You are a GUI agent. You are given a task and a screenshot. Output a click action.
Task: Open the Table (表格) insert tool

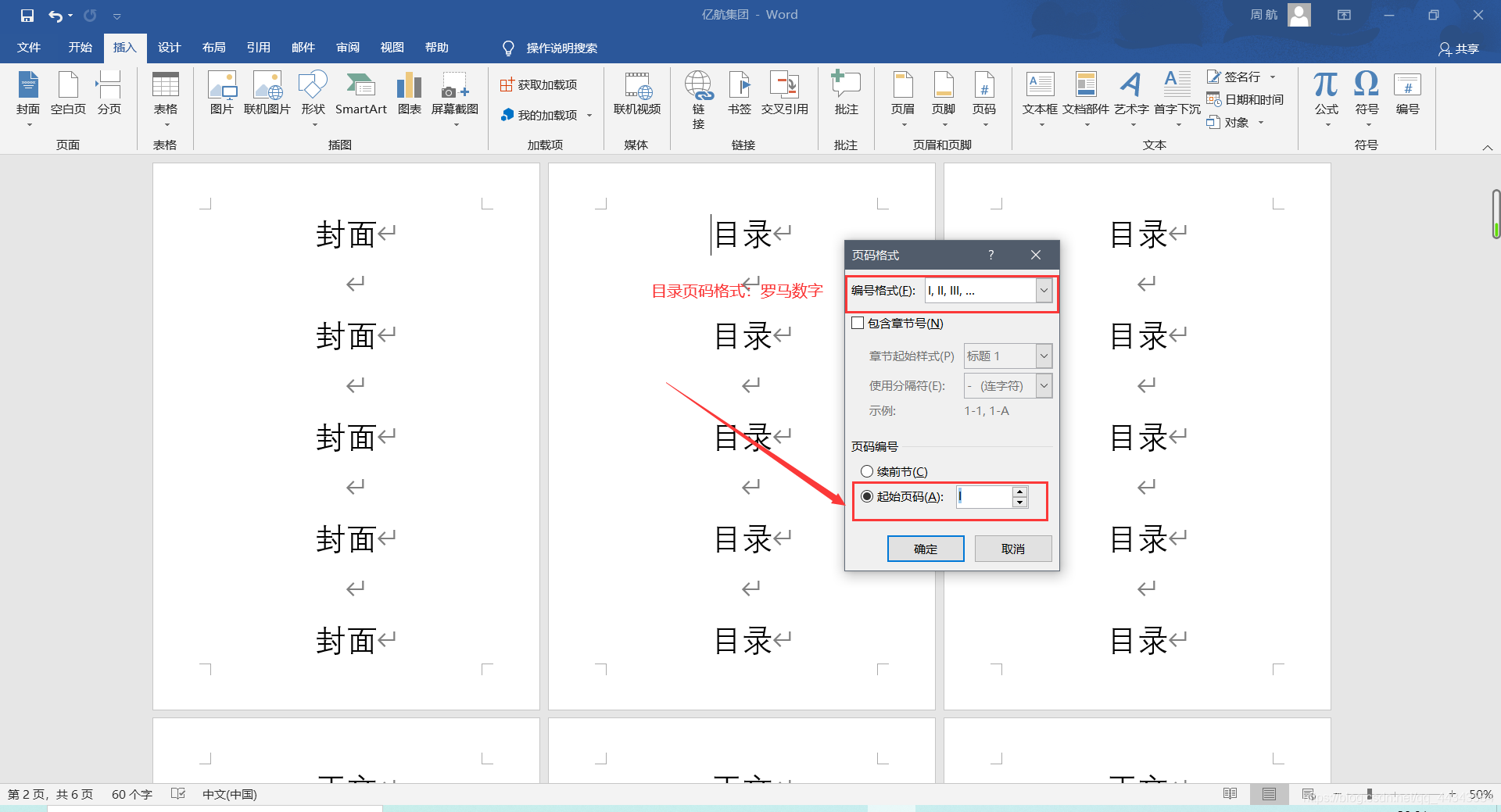(x=165, y=98)
